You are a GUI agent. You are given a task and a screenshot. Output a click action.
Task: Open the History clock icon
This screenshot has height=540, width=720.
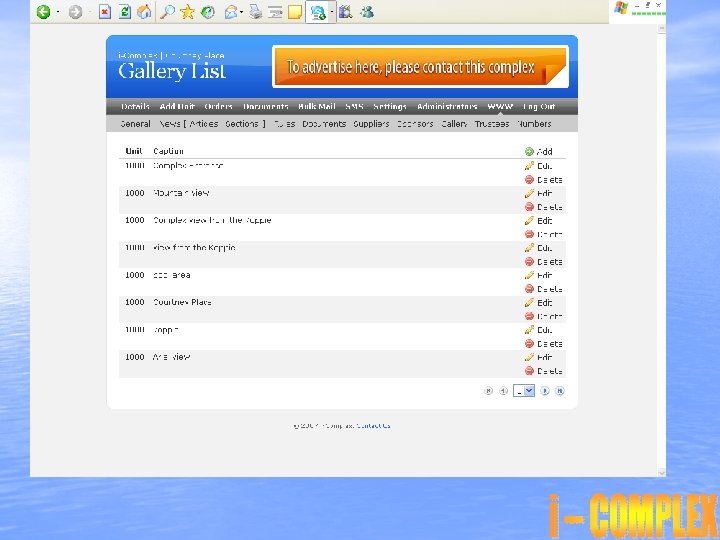208,12
